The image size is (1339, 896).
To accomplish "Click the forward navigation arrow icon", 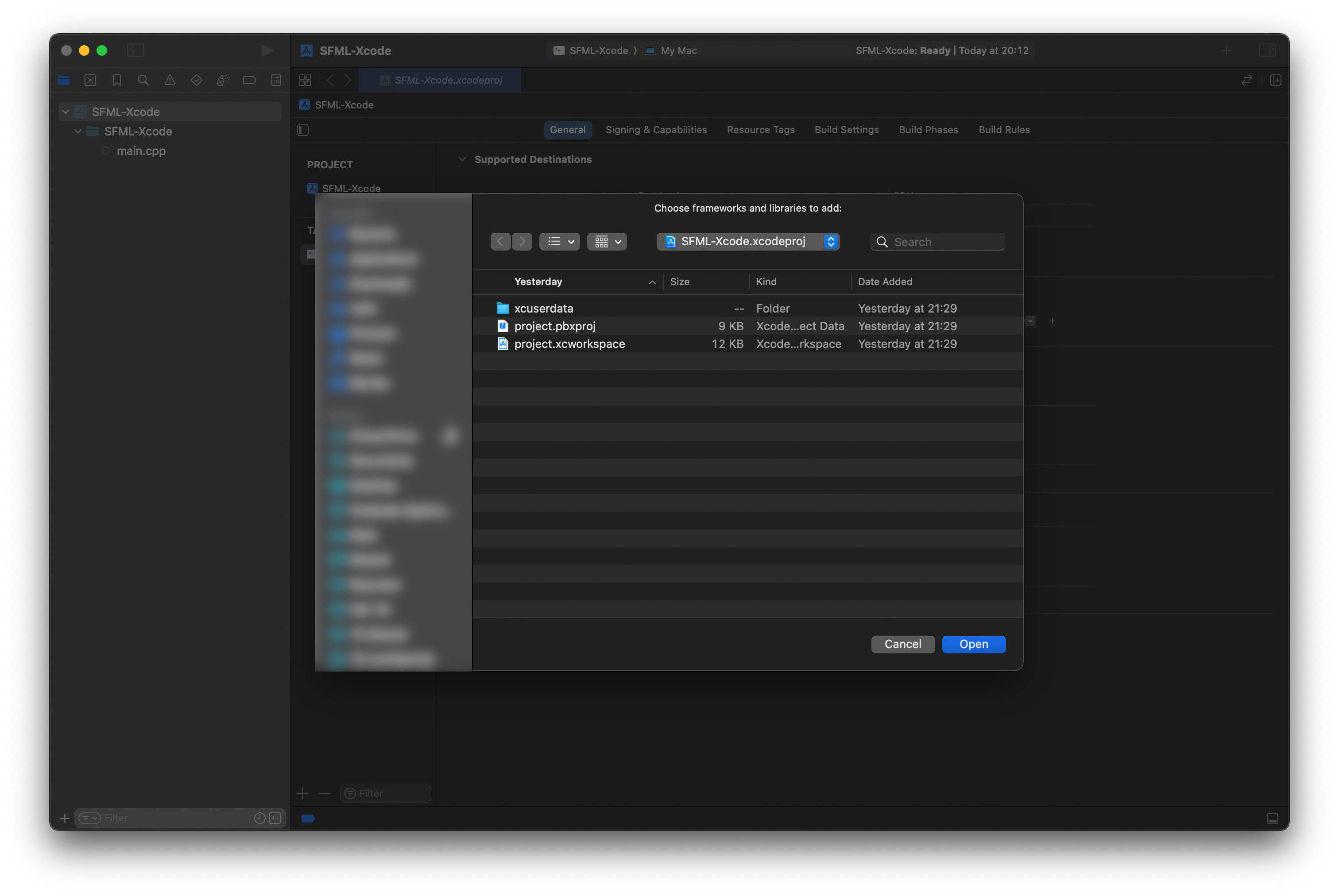I will (521, 241).
